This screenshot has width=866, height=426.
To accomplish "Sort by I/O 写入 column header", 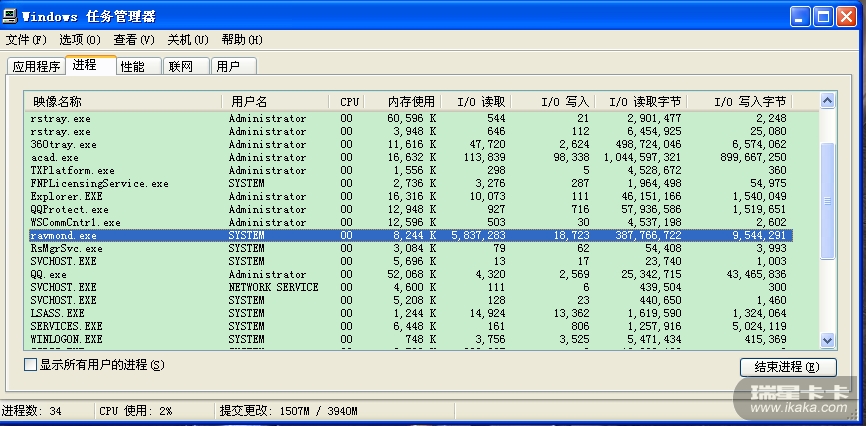I will pyautogui.click(x=553, y=102).
